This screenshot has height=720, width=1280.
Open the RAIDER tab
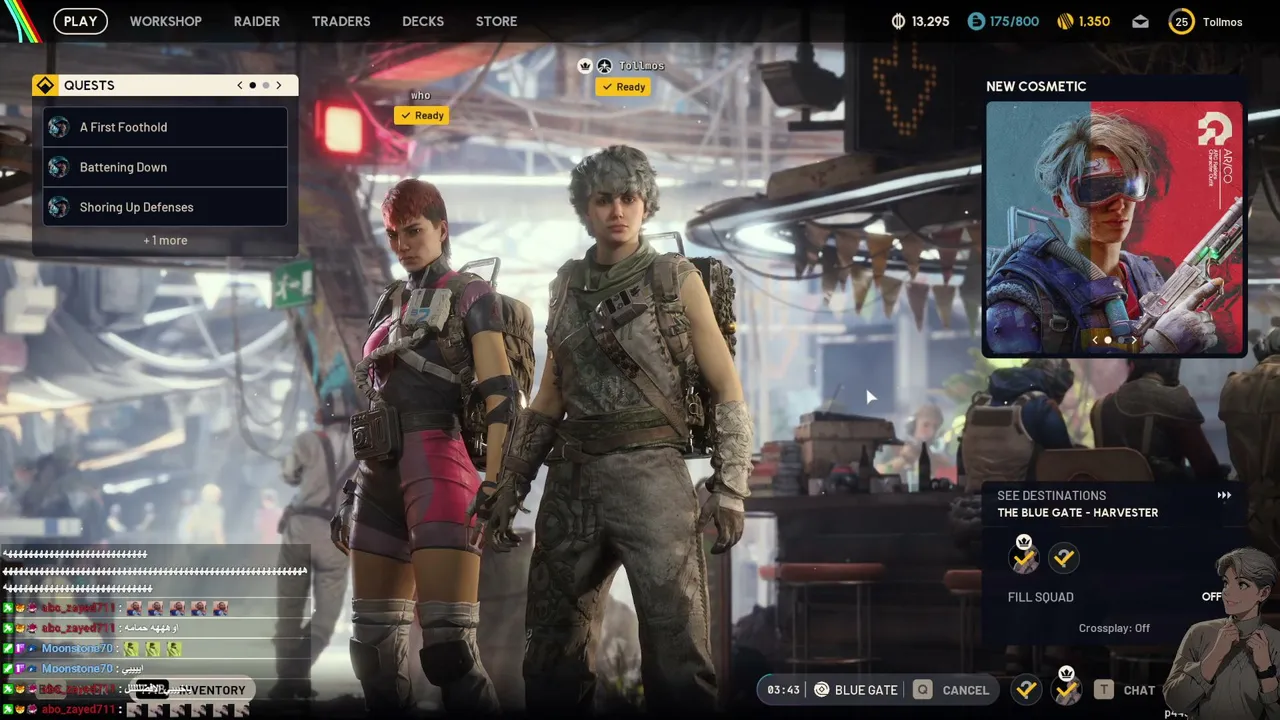(x=257, y=21)
